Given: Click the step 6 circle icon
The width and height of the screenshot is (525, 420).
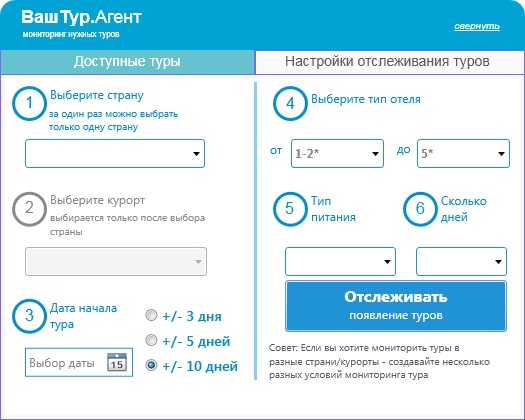Looking at the screenshot, I should tap(420, 209).
